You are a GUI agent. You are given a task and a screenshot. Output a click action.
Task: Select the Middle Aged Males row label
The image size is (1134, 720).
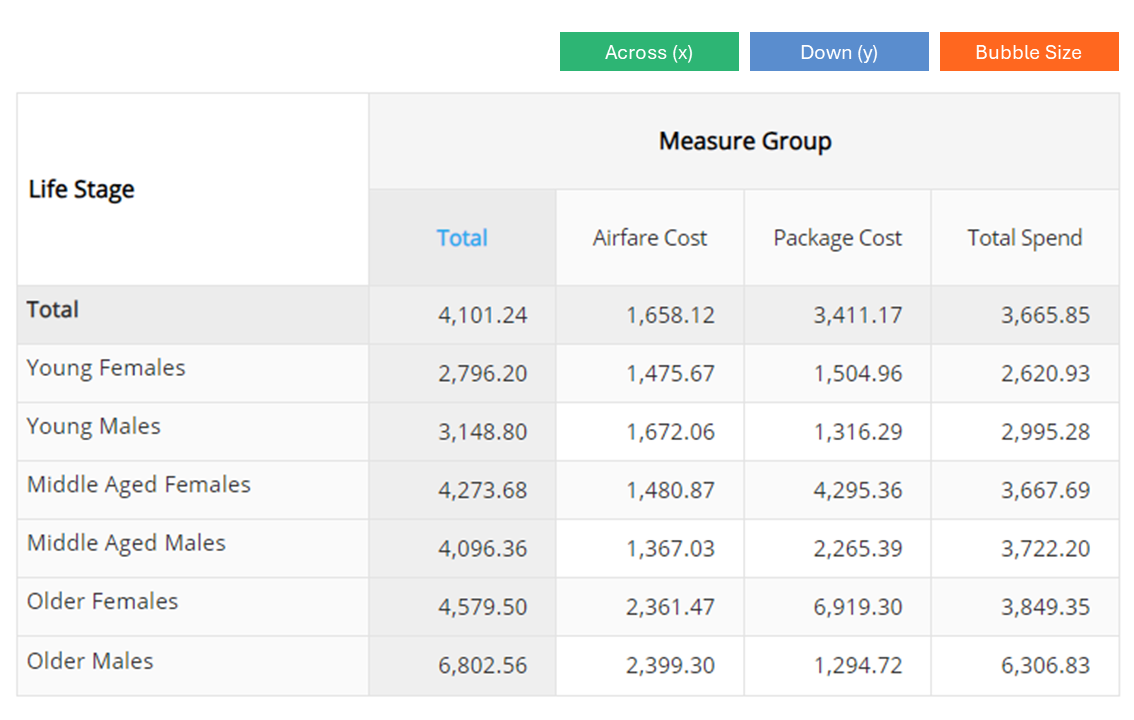126,543
